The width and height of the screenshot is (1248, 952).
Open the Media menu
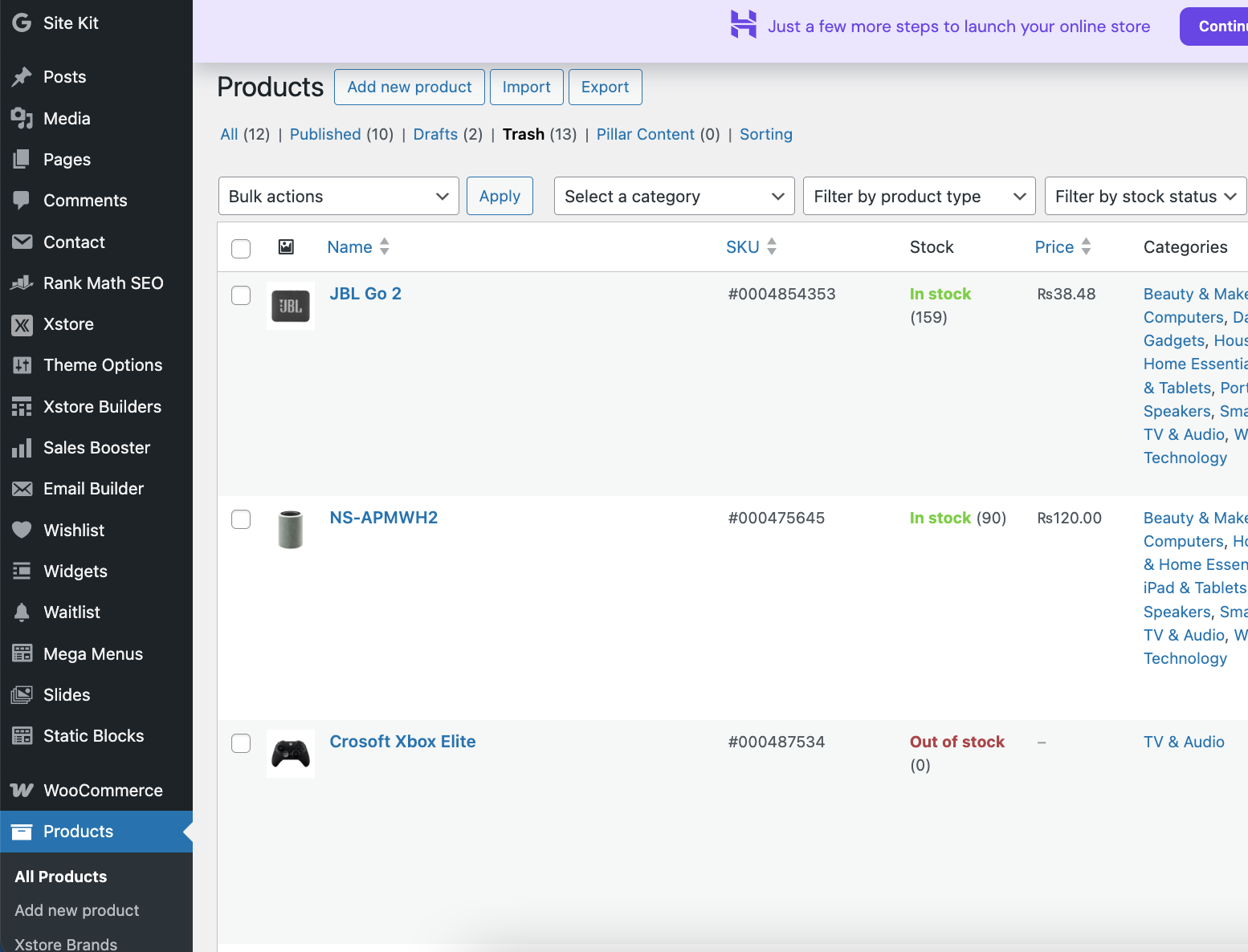pyautogui.click(x=96, y=119)
